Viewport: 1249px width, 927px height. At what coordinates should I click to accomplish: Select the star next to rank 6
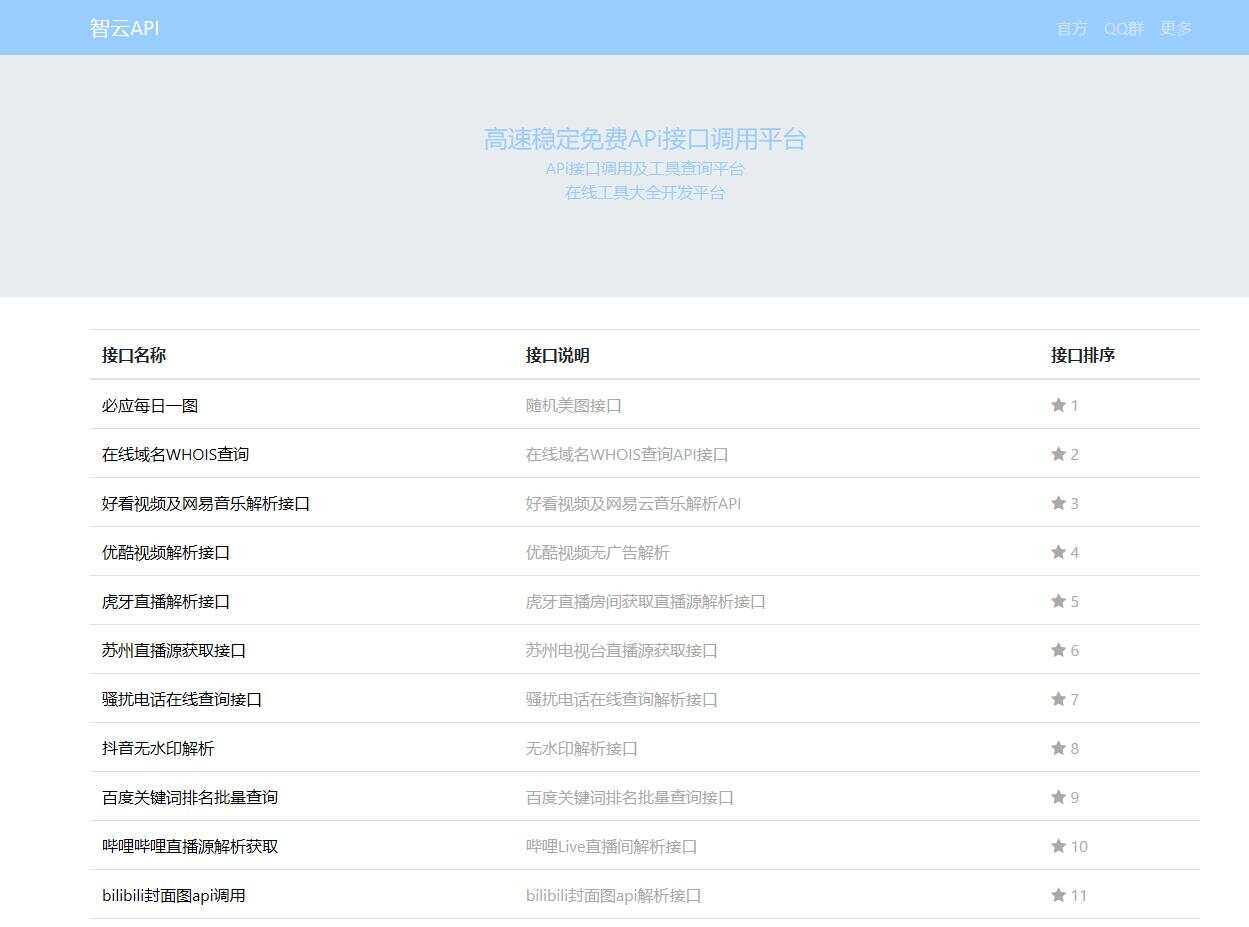tap(1057, 650)
